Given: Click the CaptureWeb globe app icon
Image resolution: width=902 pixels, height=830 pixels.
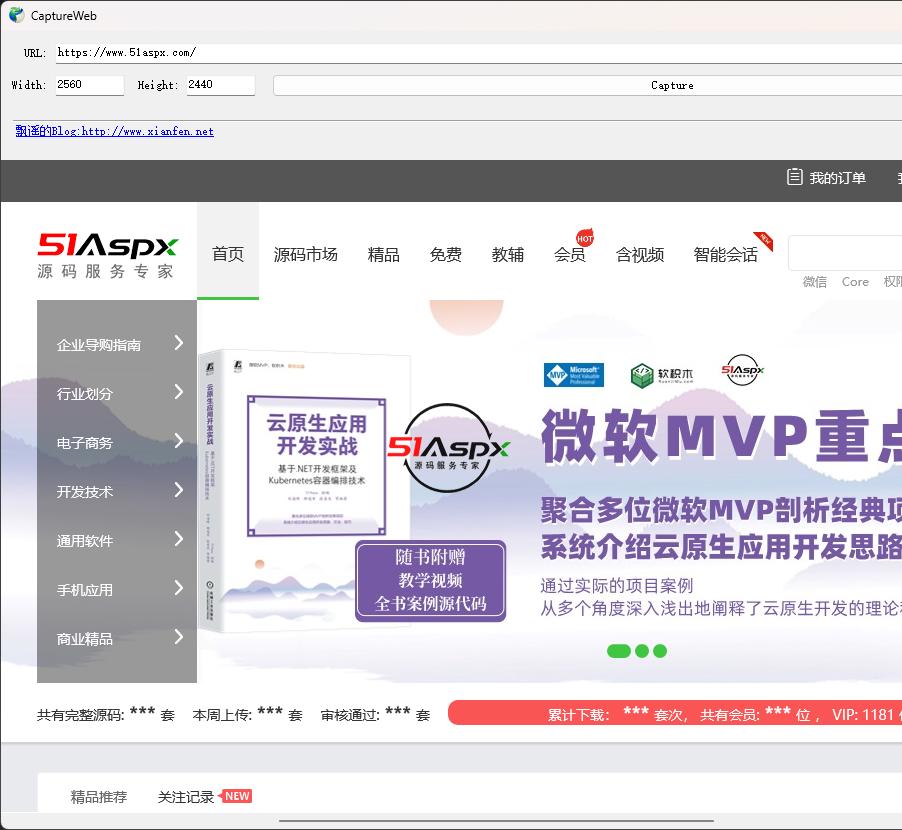Looking at the screenshot, I should click(17, 15).
